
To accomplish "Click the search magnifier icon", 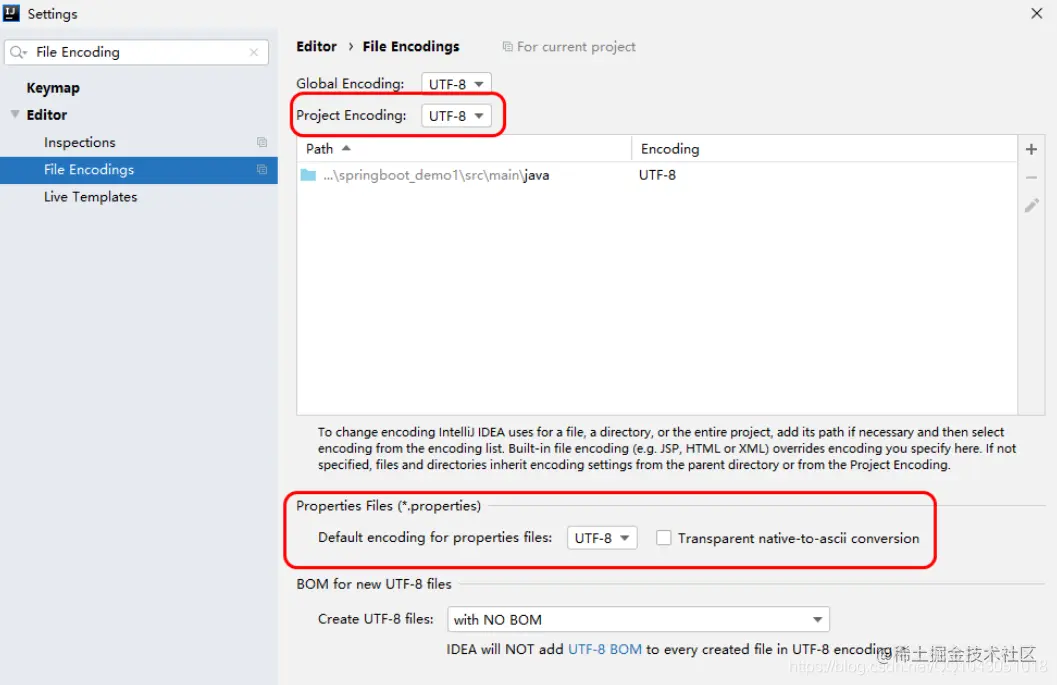I will pyautogui.click(x=18, y=52).
